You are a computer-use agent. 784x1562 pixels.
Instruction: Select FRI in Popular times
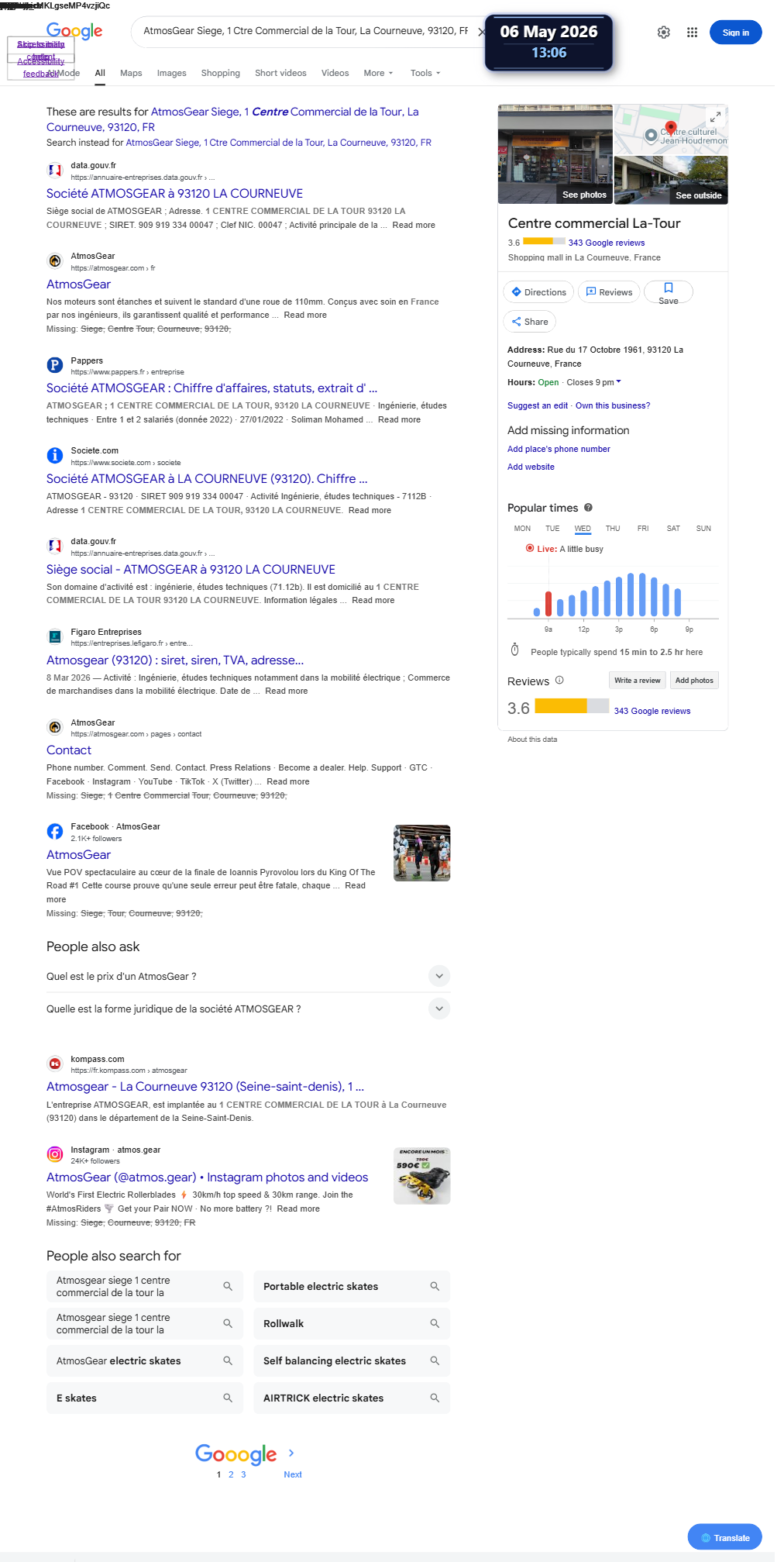643,529
